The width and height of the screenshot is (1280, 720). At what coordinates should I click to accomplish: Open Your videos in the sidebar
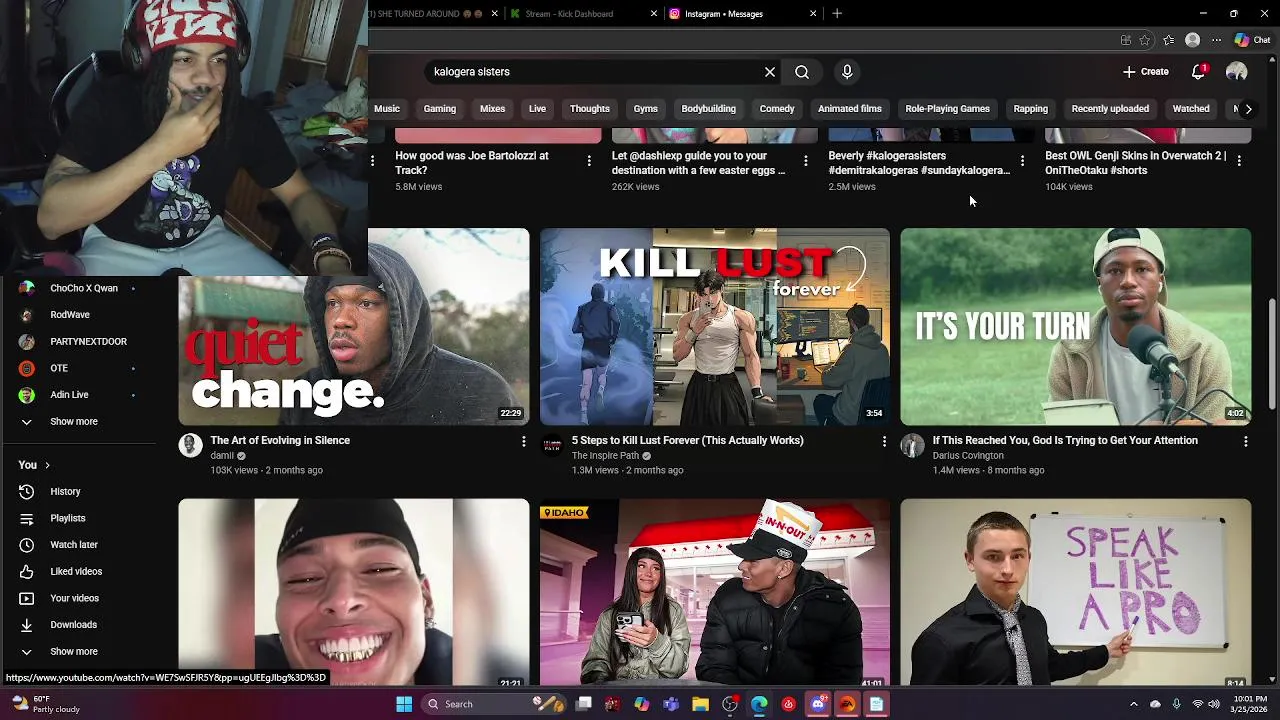tap(76, 598)
